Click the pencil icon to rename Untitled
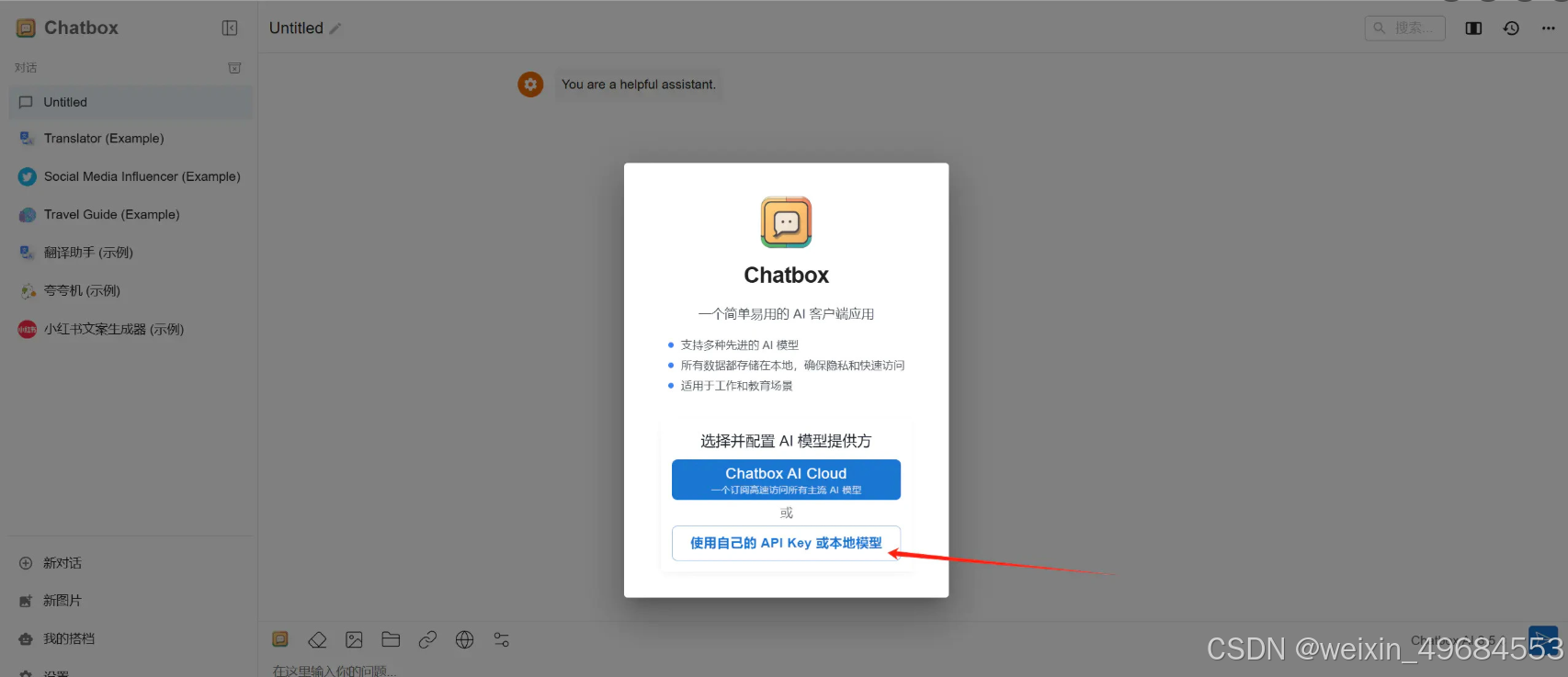Viewport: 1568px width, 677px height. (335, 28)
